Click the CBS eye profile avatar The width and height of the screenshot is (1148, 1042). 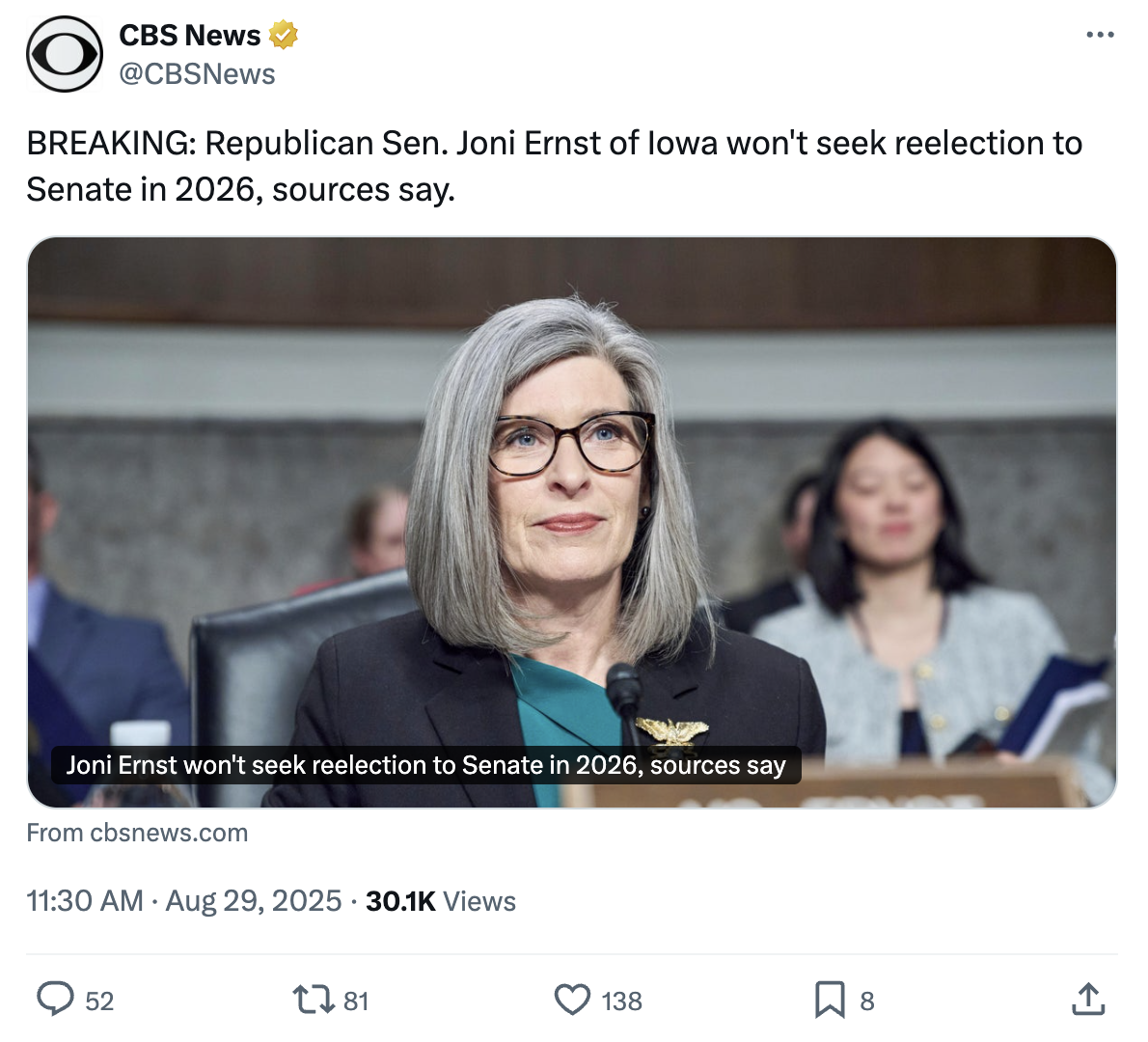pos(65,54)
